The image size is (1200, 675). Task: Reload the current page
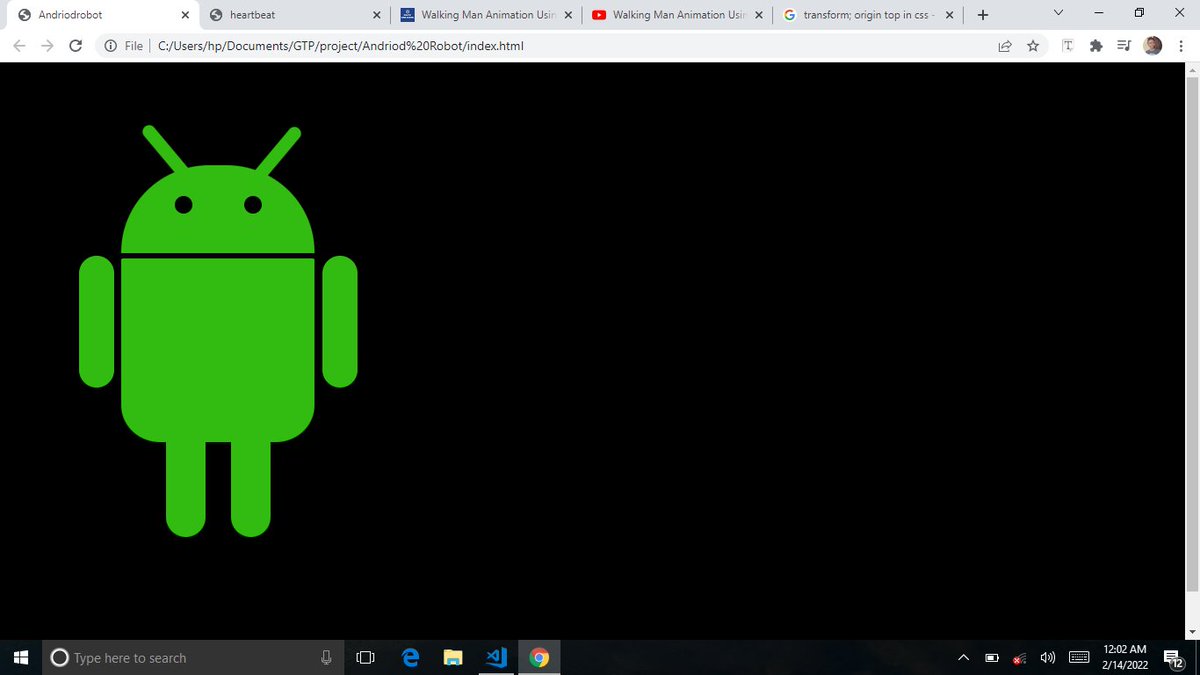75,45
